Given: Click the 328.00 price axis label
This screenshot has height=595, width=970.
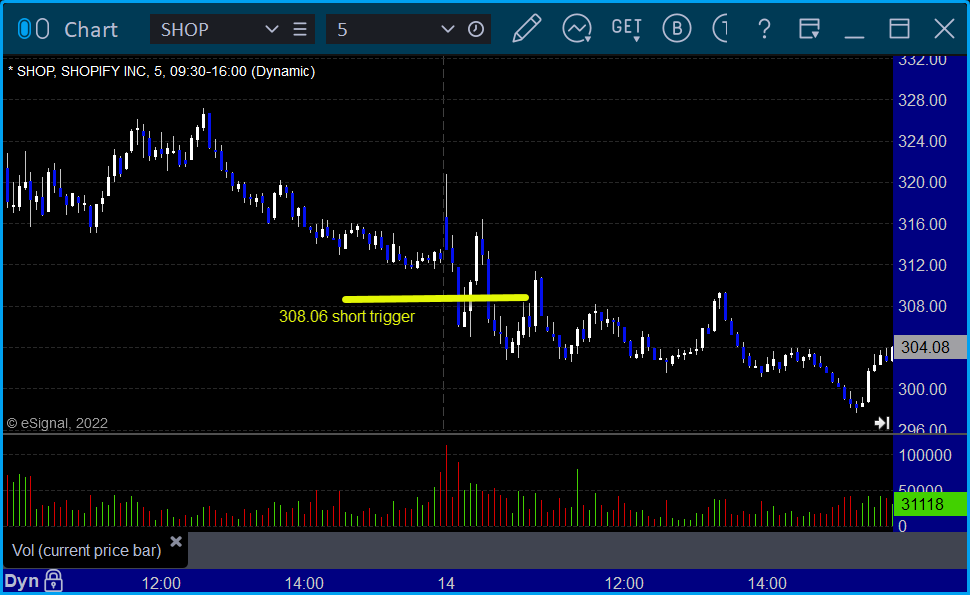Looking at the screenshot, I should (922, 100).
